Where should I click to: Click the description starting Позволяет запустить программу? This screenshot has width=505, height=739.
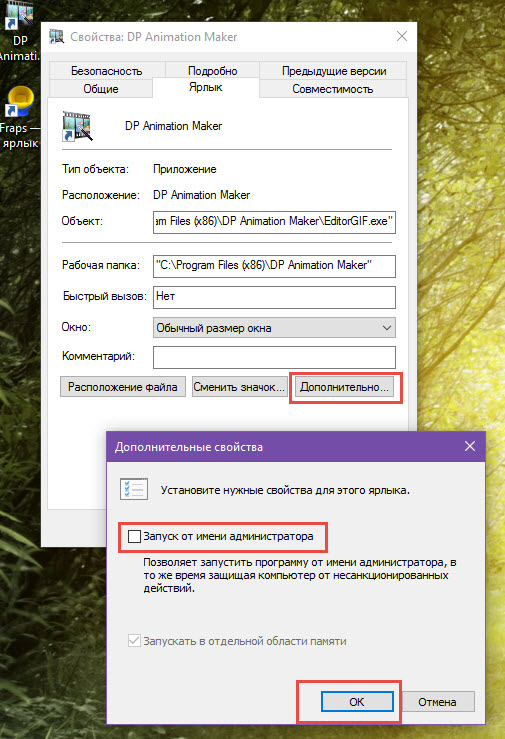[x=300, y=575]
